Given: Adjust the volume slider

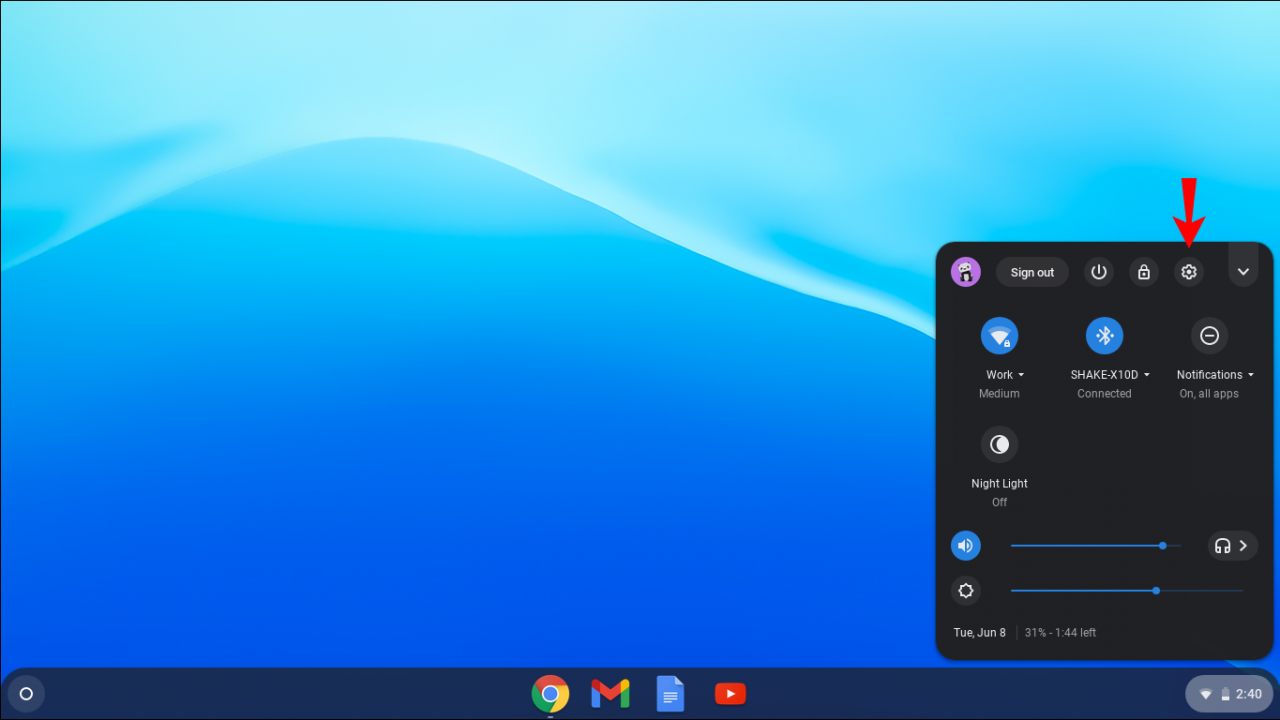Looking at the screenshot, I should coord(1162,545).
